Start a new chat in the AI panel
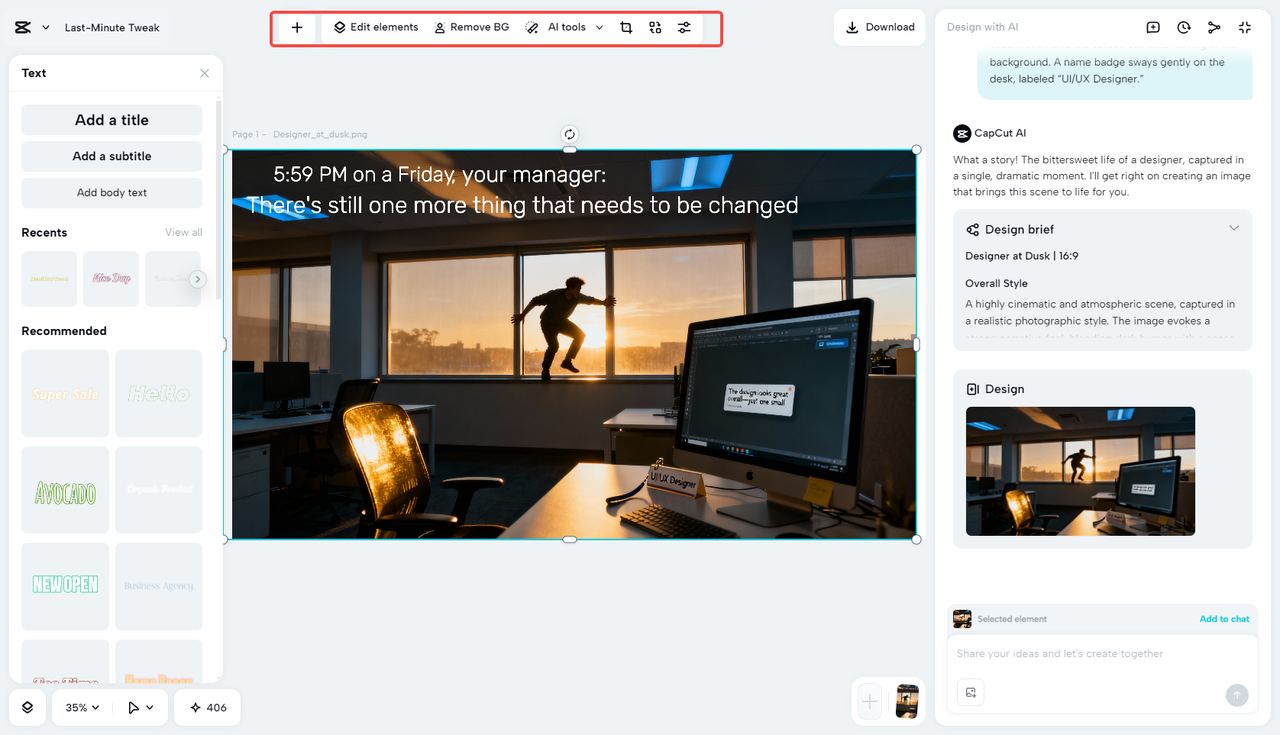This screenshot has width=1280, height=735. [1152, 27]
